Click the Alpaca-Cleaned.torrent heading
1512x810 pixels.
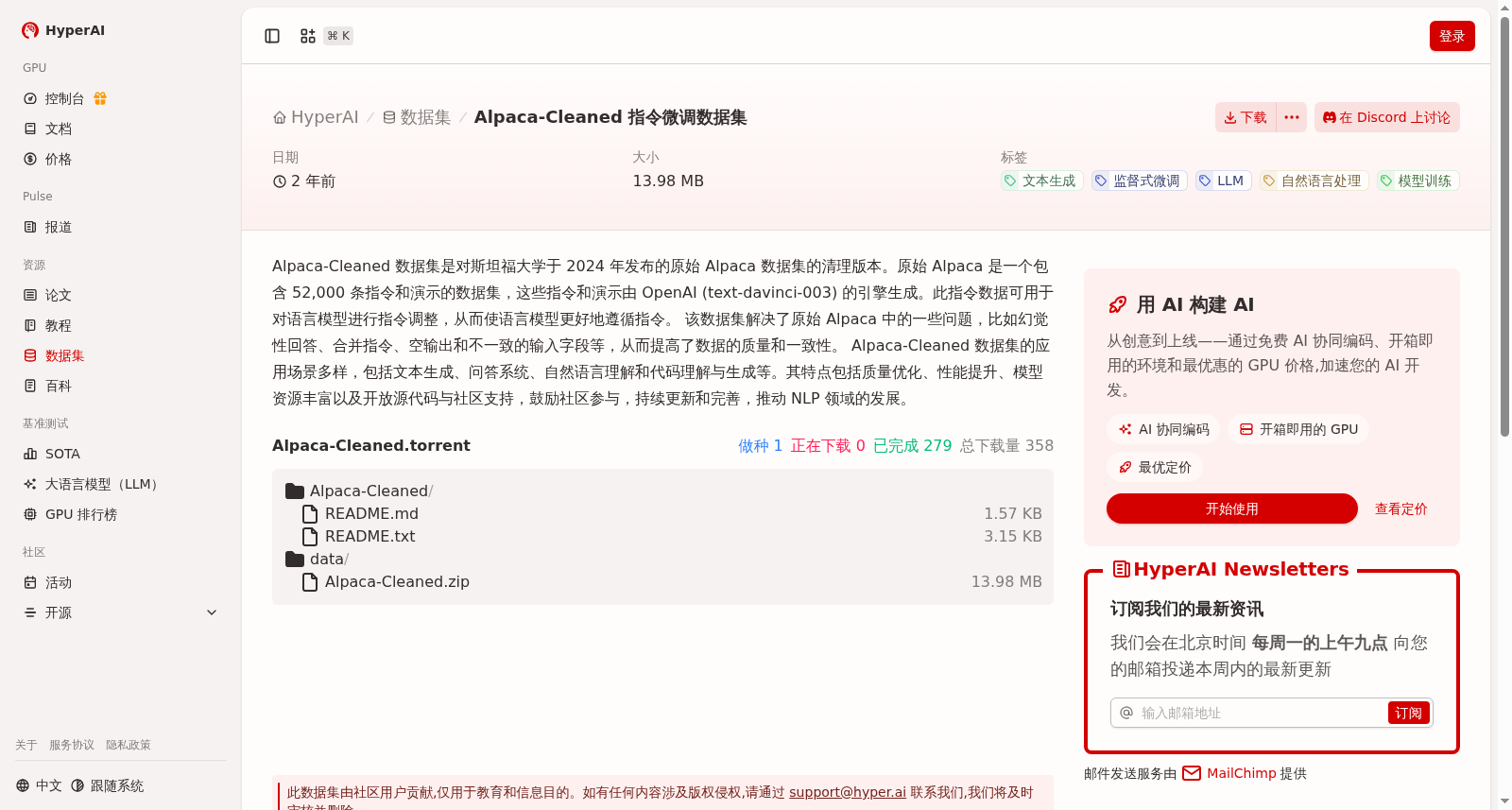(371, 445)
